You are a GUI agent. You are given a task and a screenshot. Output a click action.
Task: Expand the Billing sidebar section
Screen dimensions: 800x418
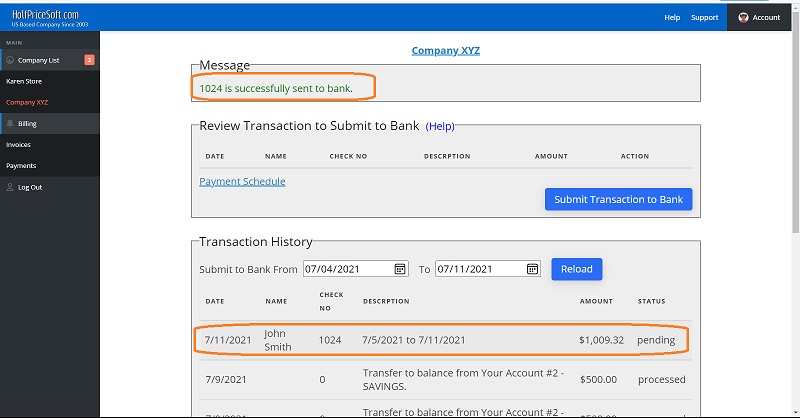pyautogui.click(x=28, y=123)
